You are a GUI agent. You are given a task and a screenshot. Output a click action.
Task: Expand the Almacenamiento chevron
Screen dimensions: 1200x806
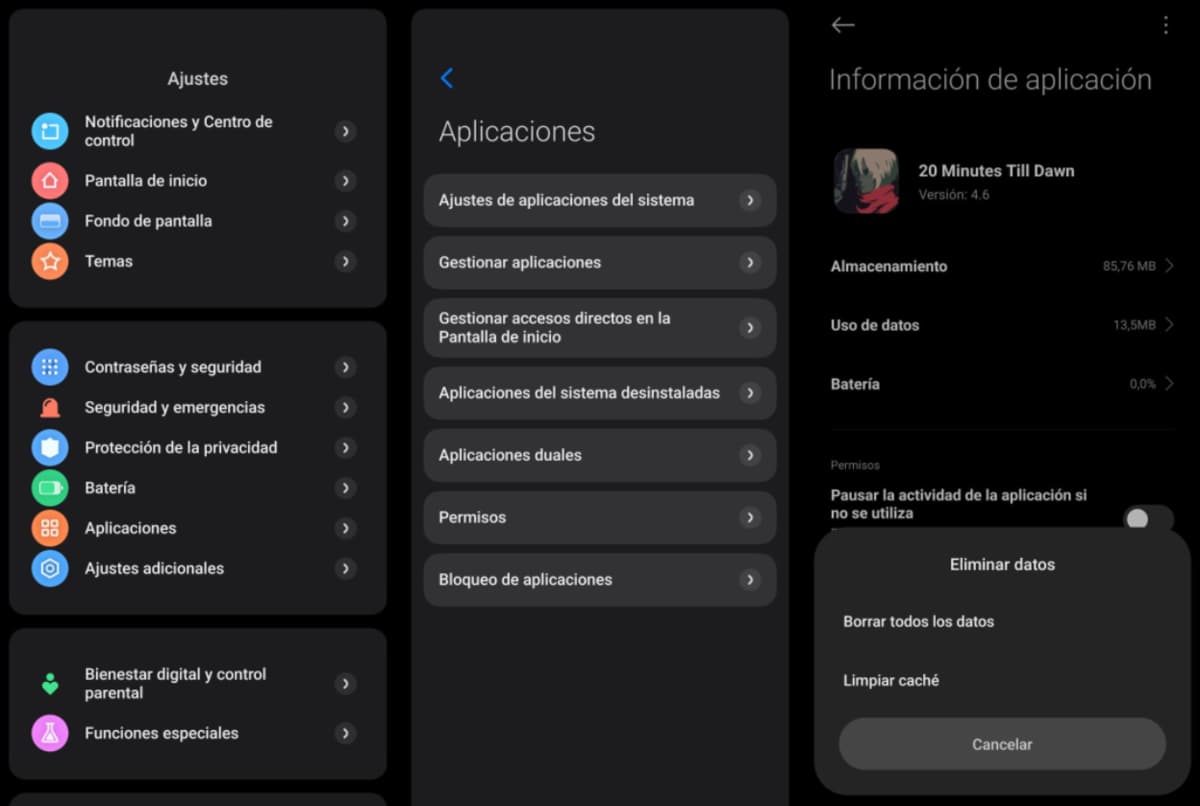pos(1169,266)
